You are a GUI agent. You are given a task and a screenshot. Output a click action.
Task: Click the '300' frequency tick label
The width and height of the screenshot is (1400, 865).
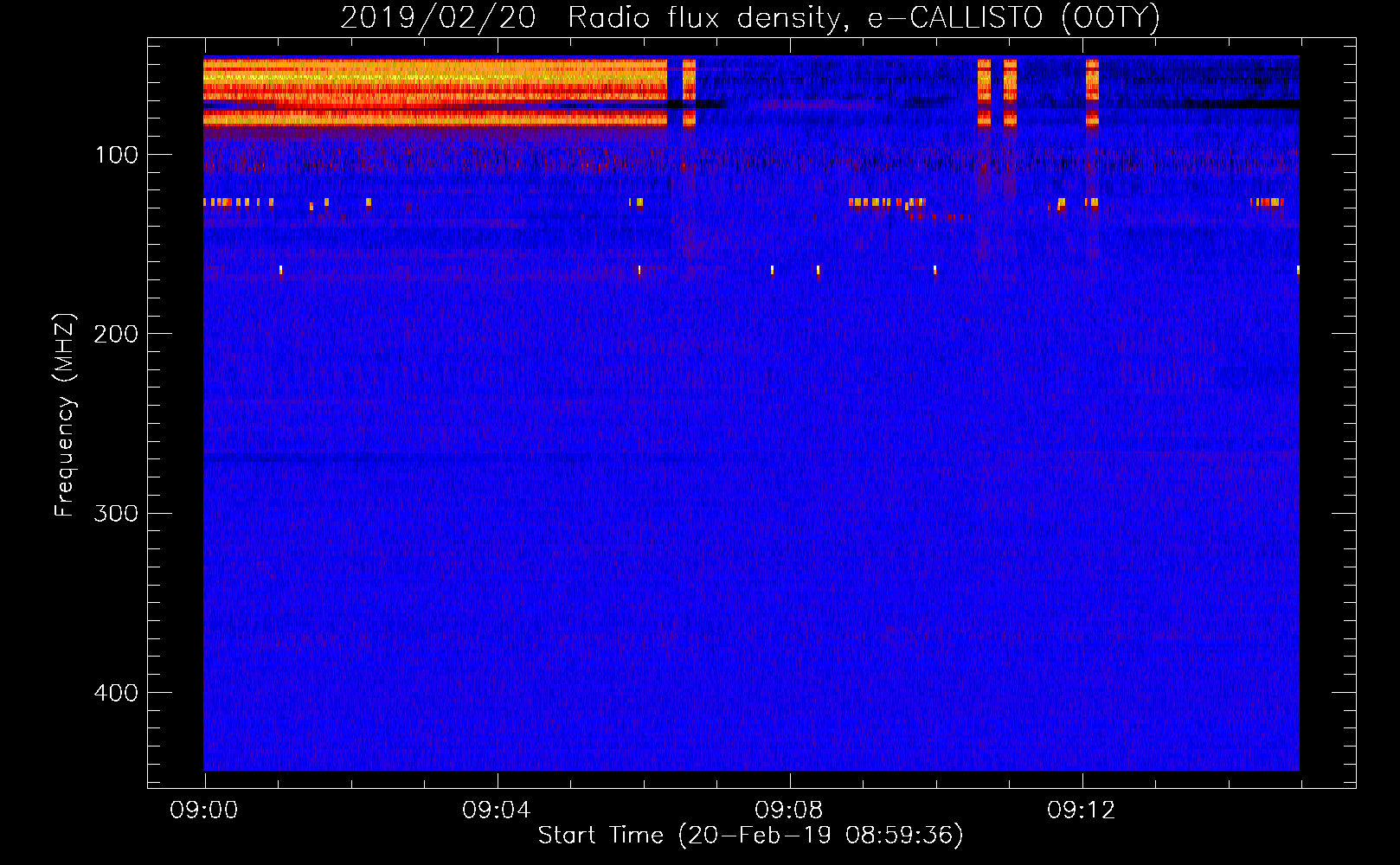116,513
